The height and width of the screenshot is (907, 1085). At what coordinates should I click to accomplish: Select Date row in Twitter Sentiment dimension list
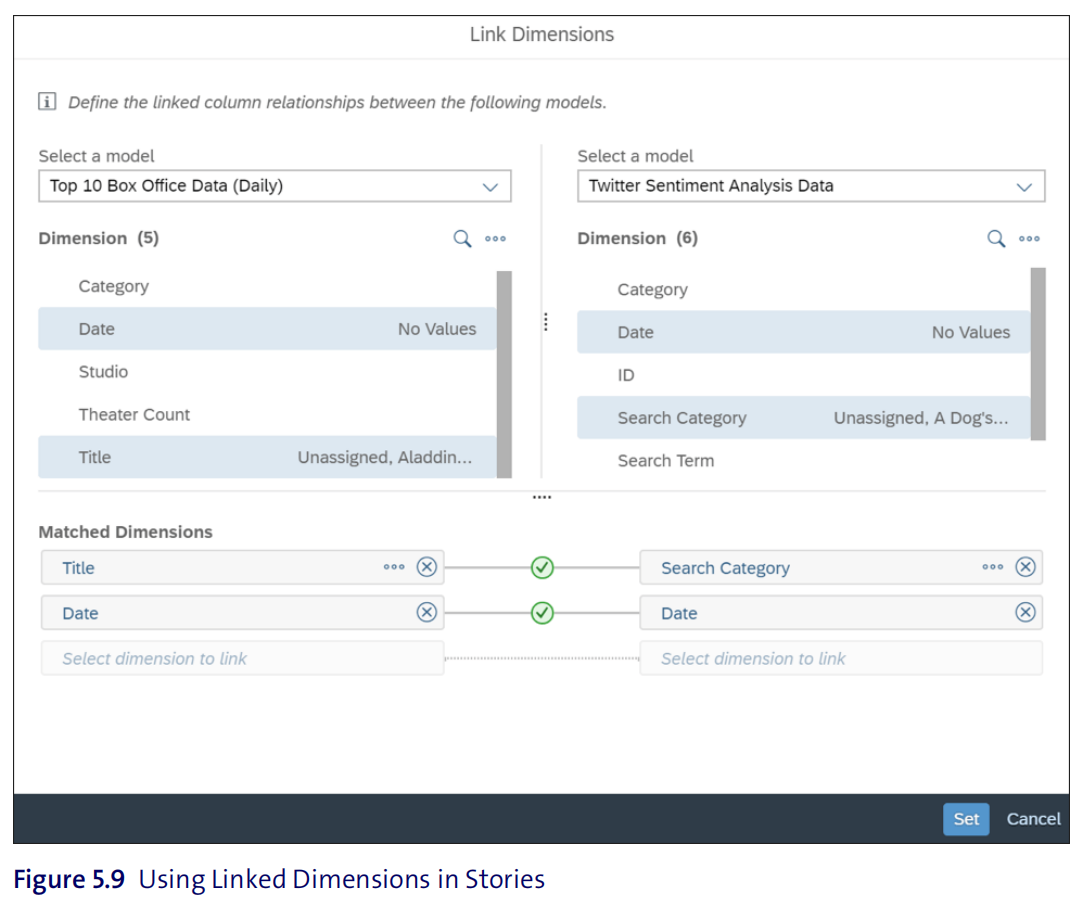pyautogui.click(x=803, y=332)
